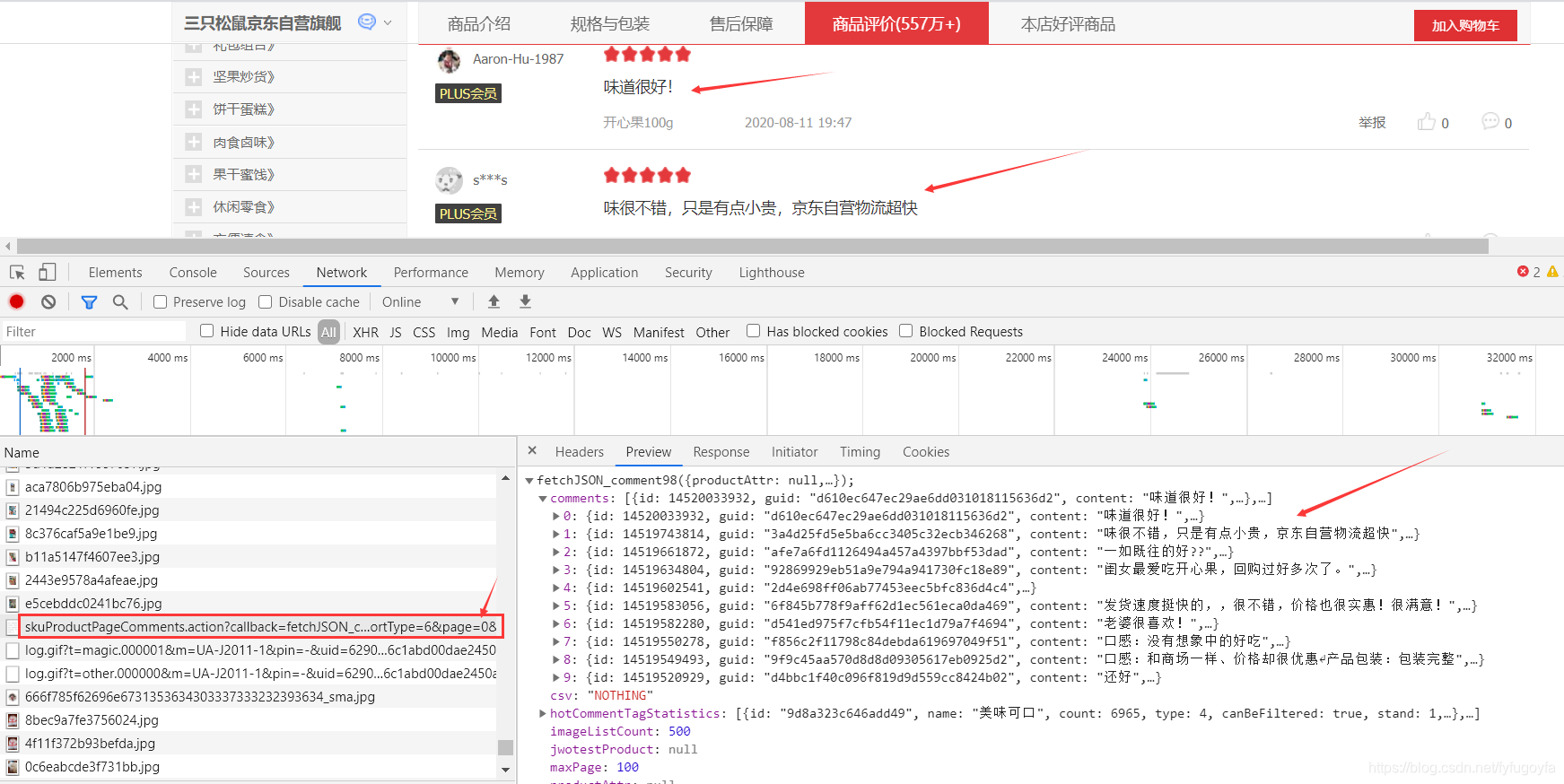Open the 售后保障 page tab

(x=741, y=24)
